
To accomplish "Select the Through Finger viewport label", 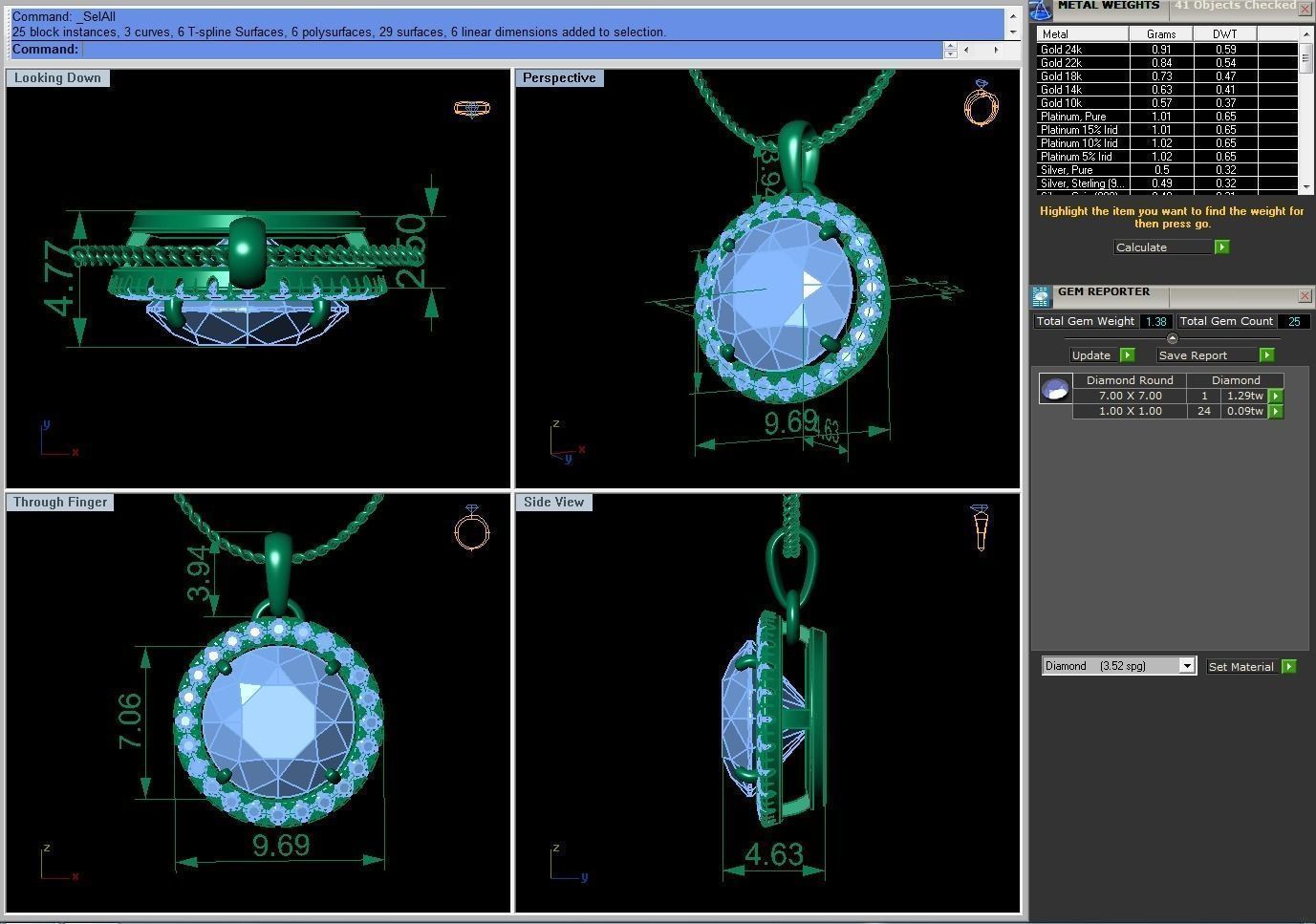I will (x=60, y=503).
